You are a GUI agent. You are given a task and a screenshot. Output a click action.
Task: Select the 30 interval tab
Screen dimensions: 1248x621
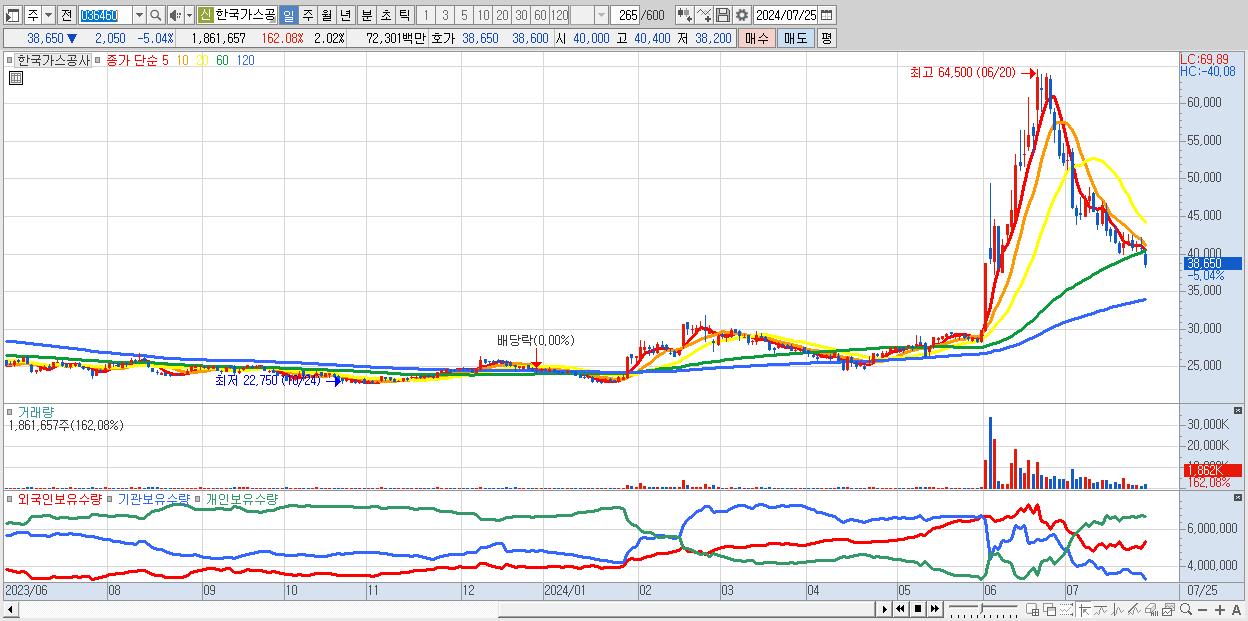[x=521, y=15]
